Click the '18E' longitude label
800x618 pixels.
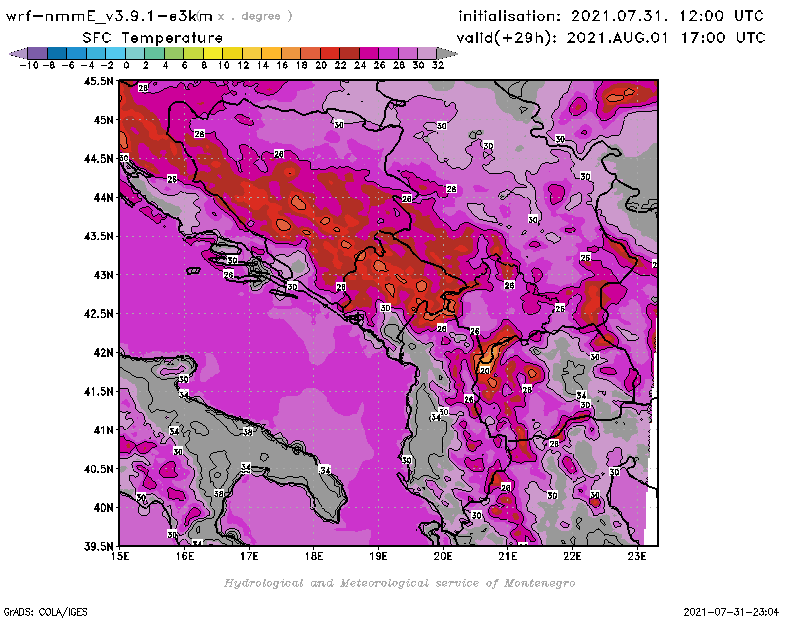tap(314, 556)
